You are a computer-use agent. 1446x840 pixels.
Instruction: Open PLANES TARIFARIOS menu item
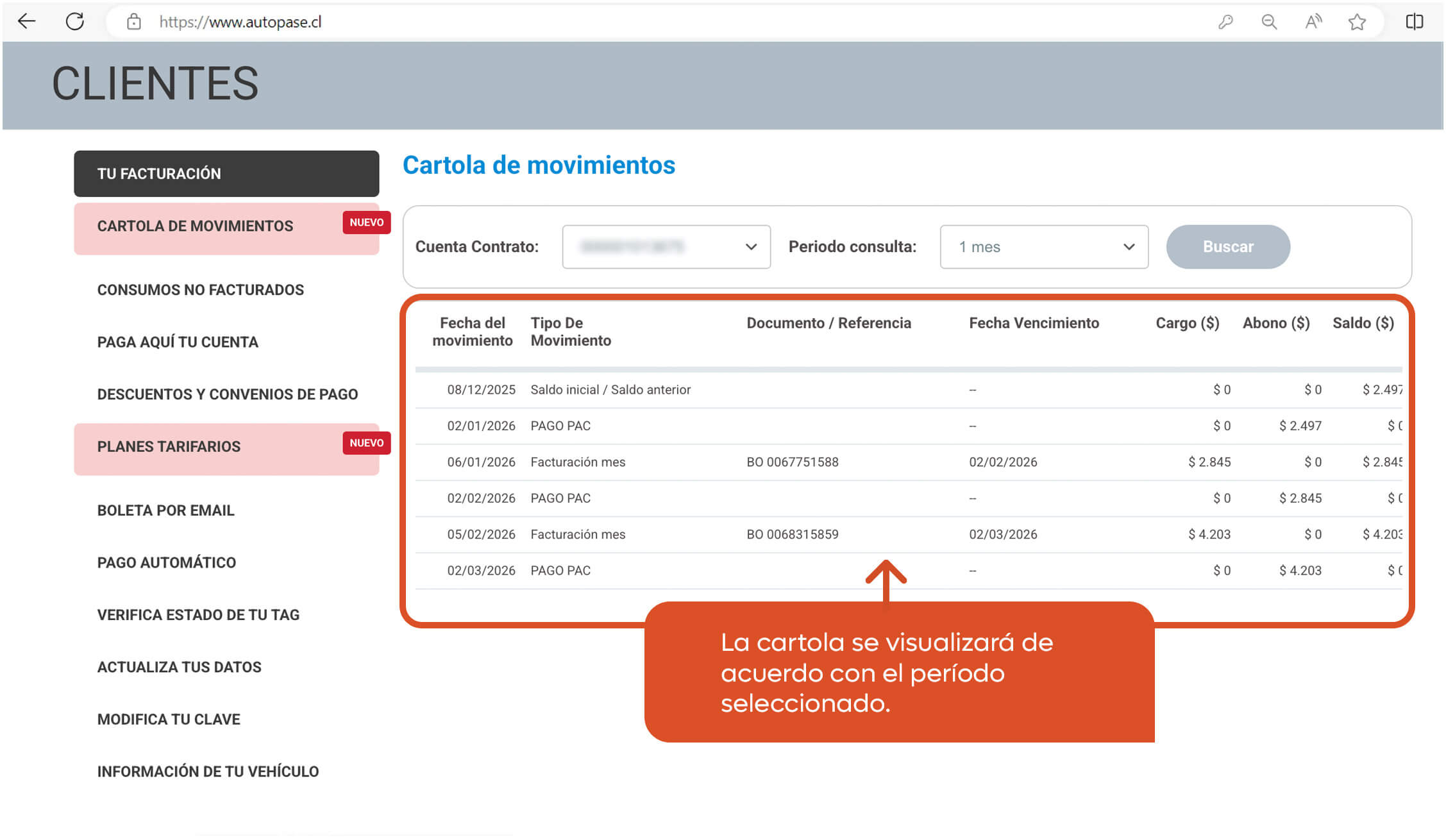(226, 449)
